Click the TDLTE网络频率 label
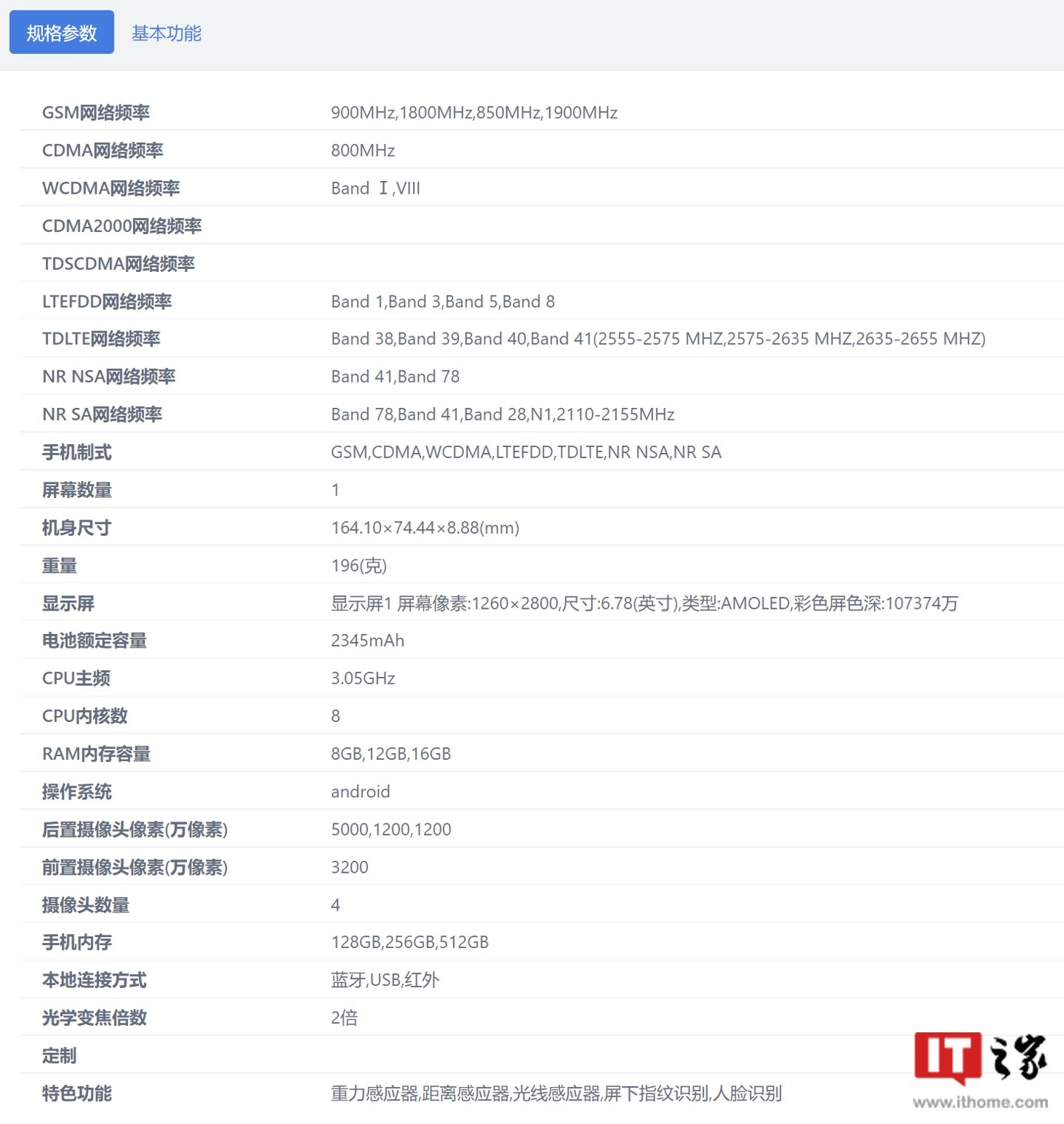The image size is (1064, 1124). (101, 338)
